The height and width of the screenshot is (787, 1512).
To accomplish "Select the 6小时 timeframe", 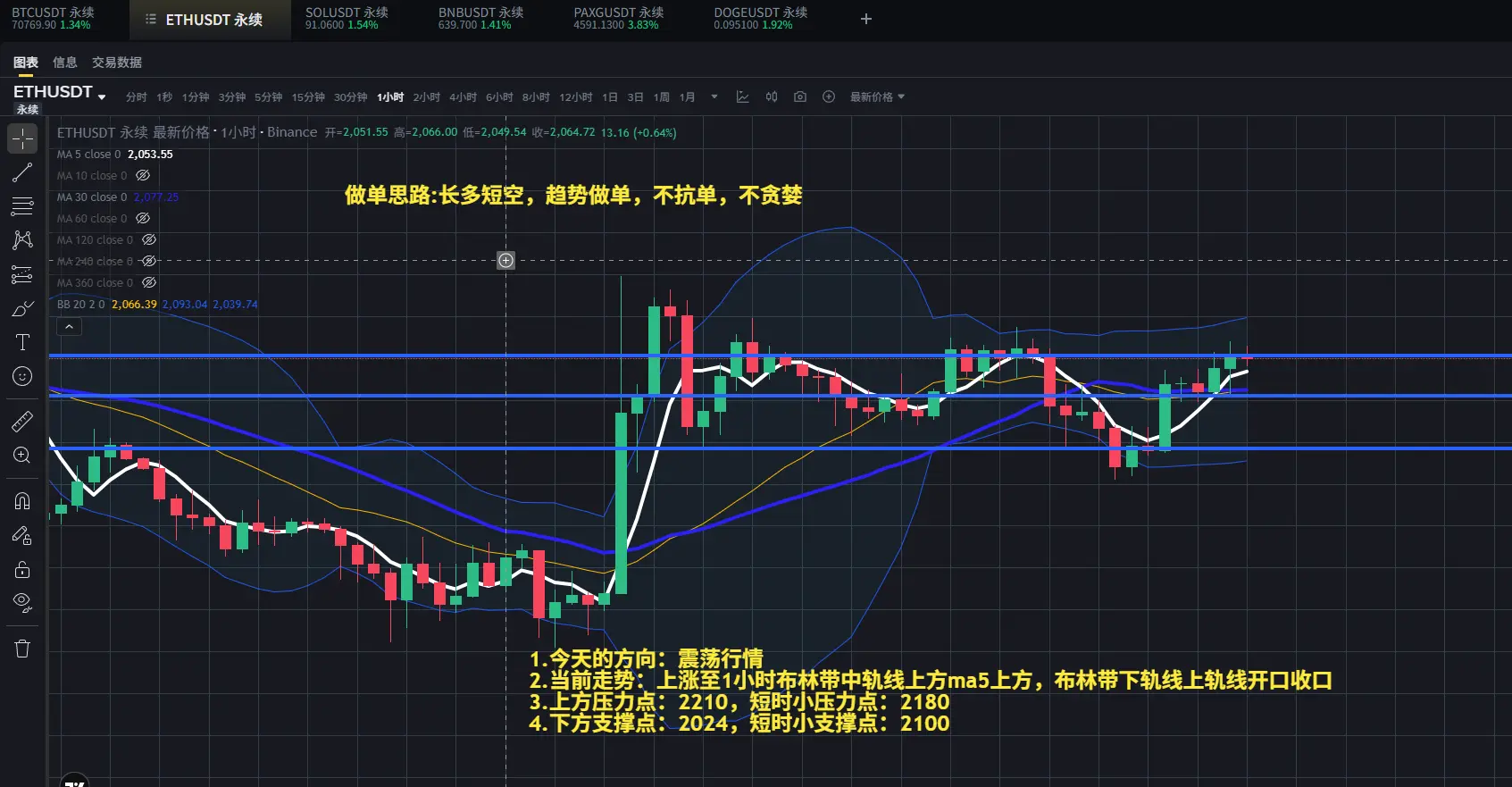I will point(499,96).
